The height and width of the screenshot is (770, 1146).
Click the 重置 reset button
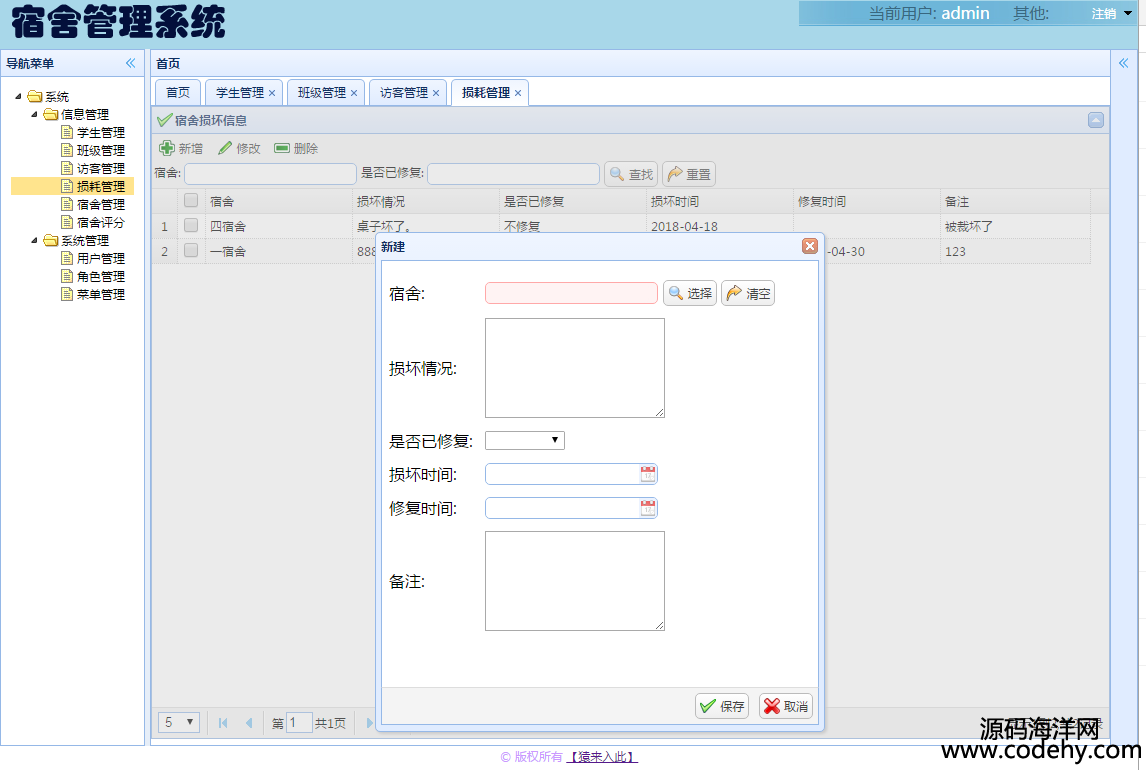(688, 174)
